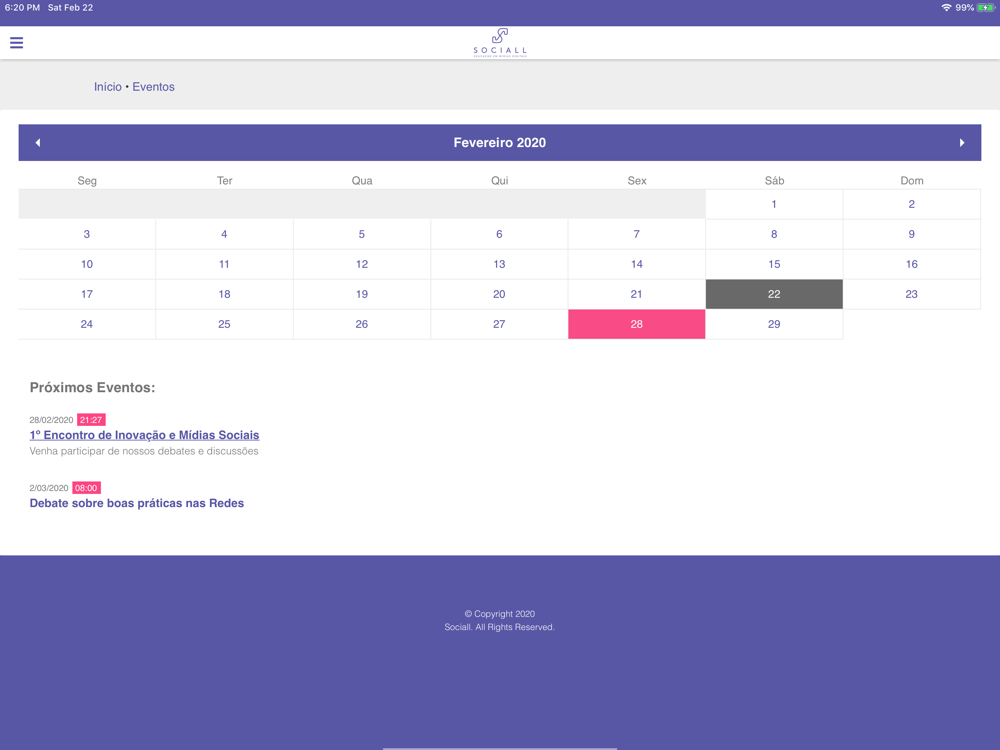Select day 26 in the calendar
The height and width of the screenshot is (750, 1000).
coord(362,324)
